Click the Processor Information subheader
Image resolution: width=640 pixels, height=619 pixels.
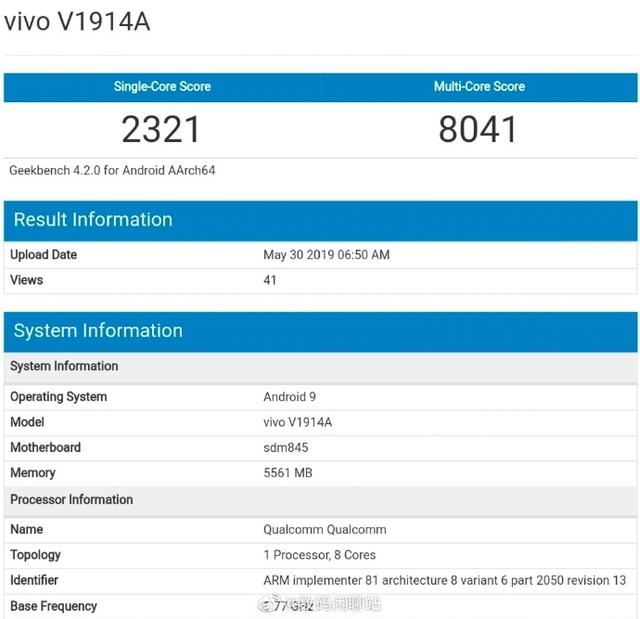(71, 499)
